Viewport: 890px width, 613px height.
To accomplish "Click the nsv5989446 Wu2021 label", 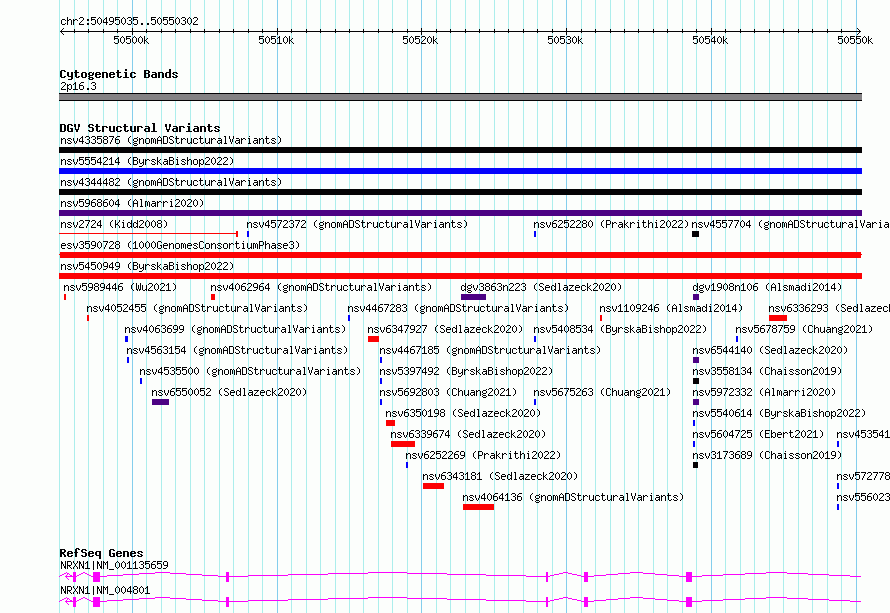I will click(x=120, y=287).
